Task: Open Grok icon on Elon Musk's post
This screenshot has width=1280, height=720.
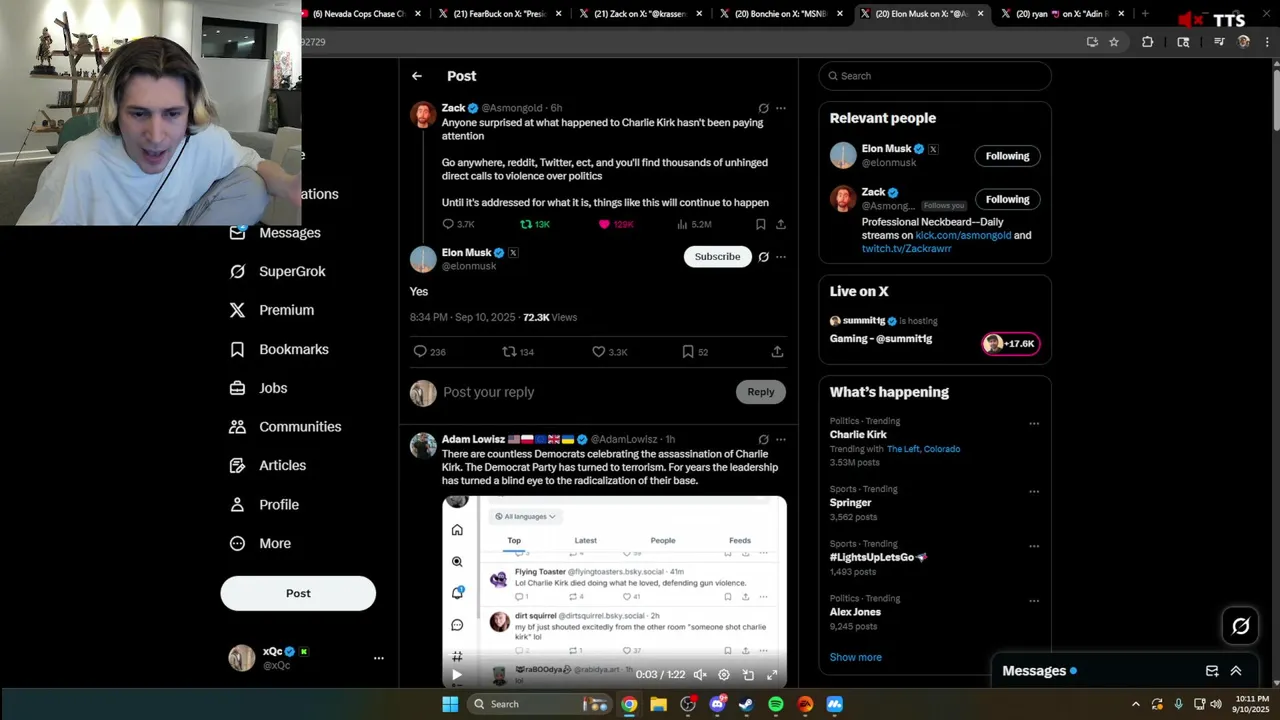Action: point(763,257)
